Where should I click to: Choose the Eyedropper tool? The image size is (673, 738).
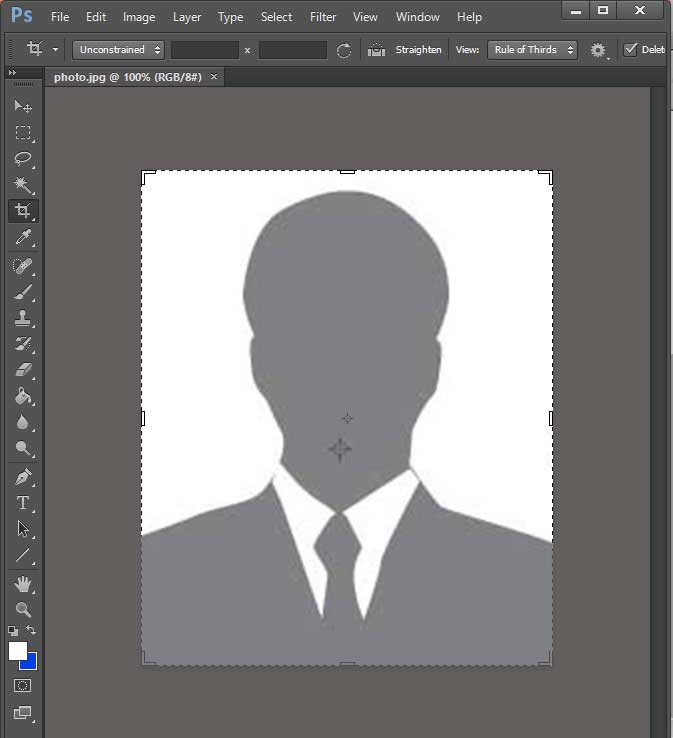23,237
